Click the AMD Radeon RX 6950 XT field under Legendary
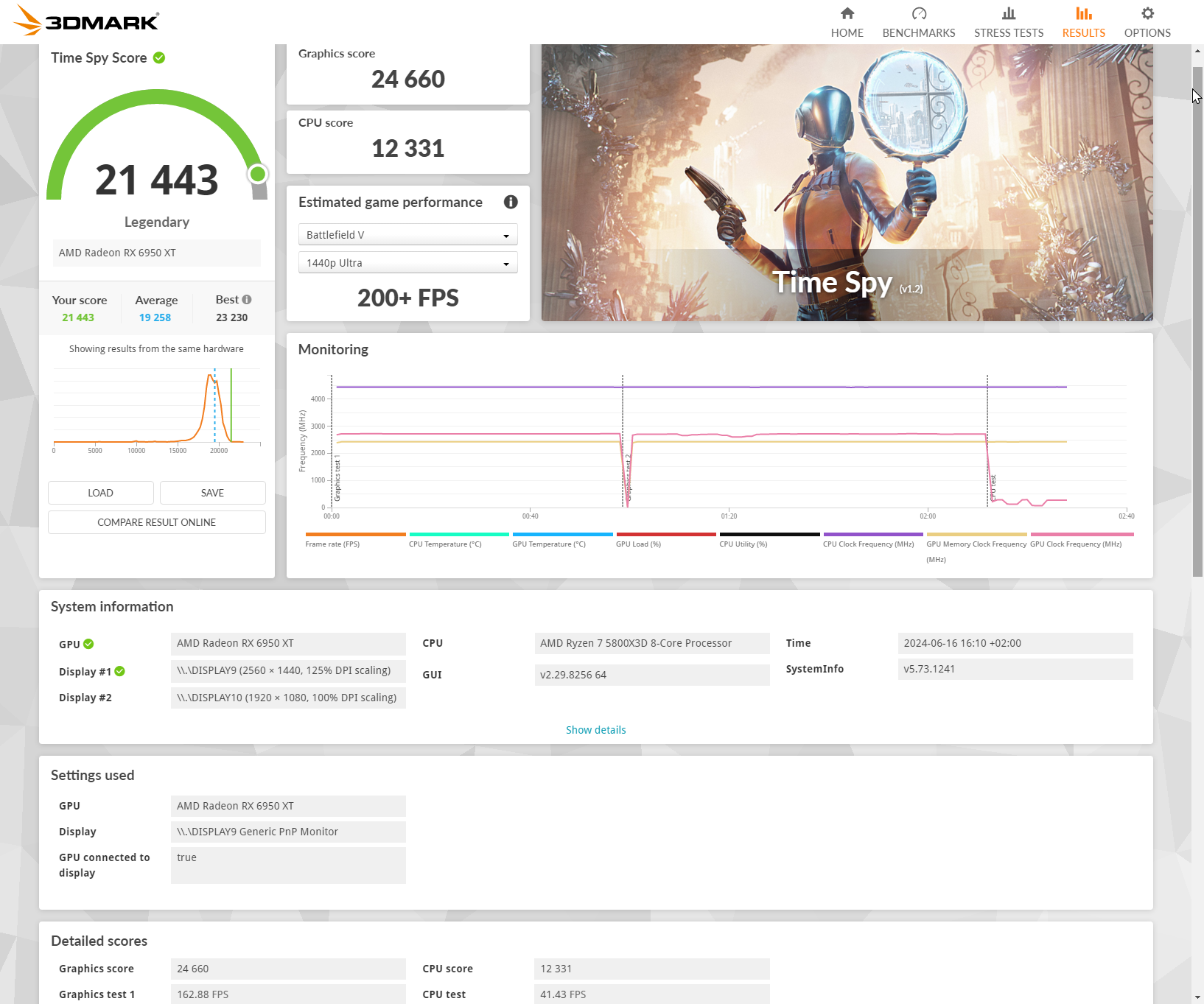1204x1004 pixels. point(156,253)
